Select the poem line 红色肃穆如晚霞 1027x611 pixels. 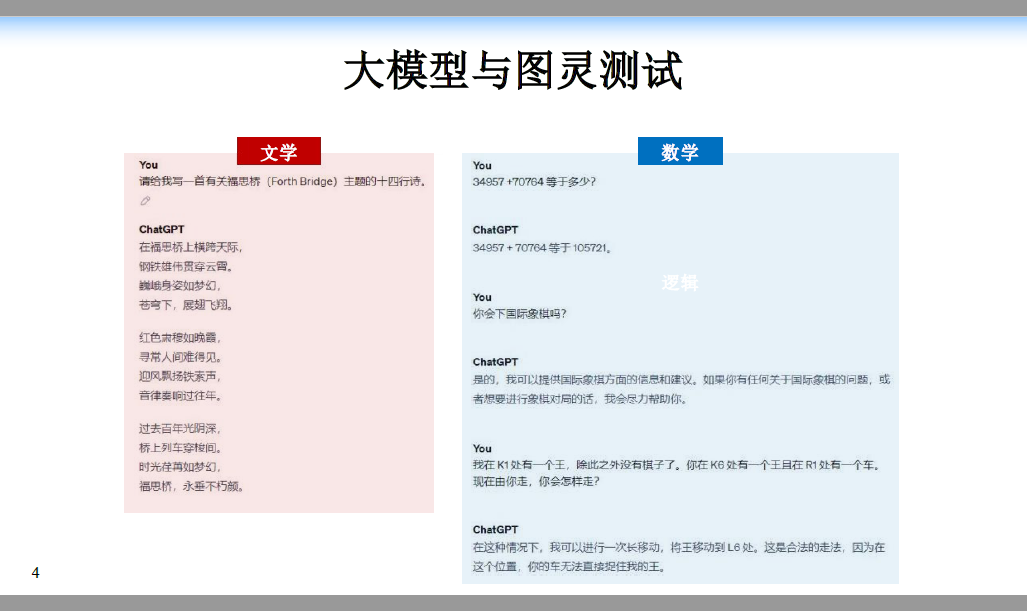click(x=180, y=338)
